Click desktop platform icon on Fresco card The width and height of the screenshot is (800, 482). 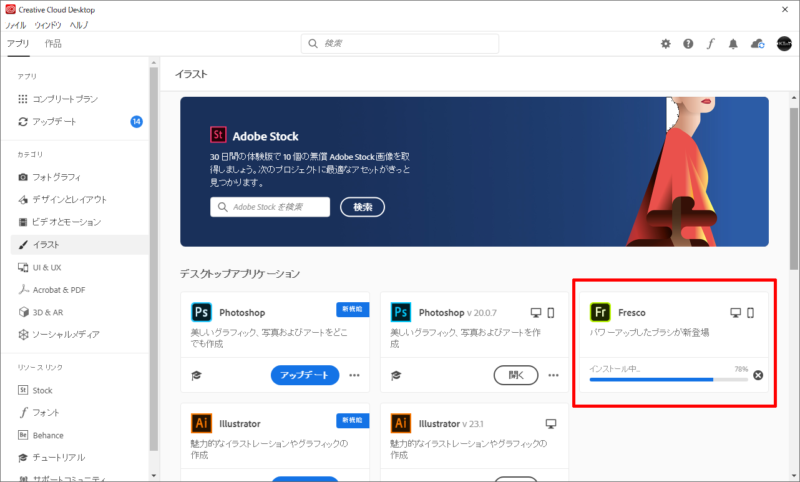[735, 313]
